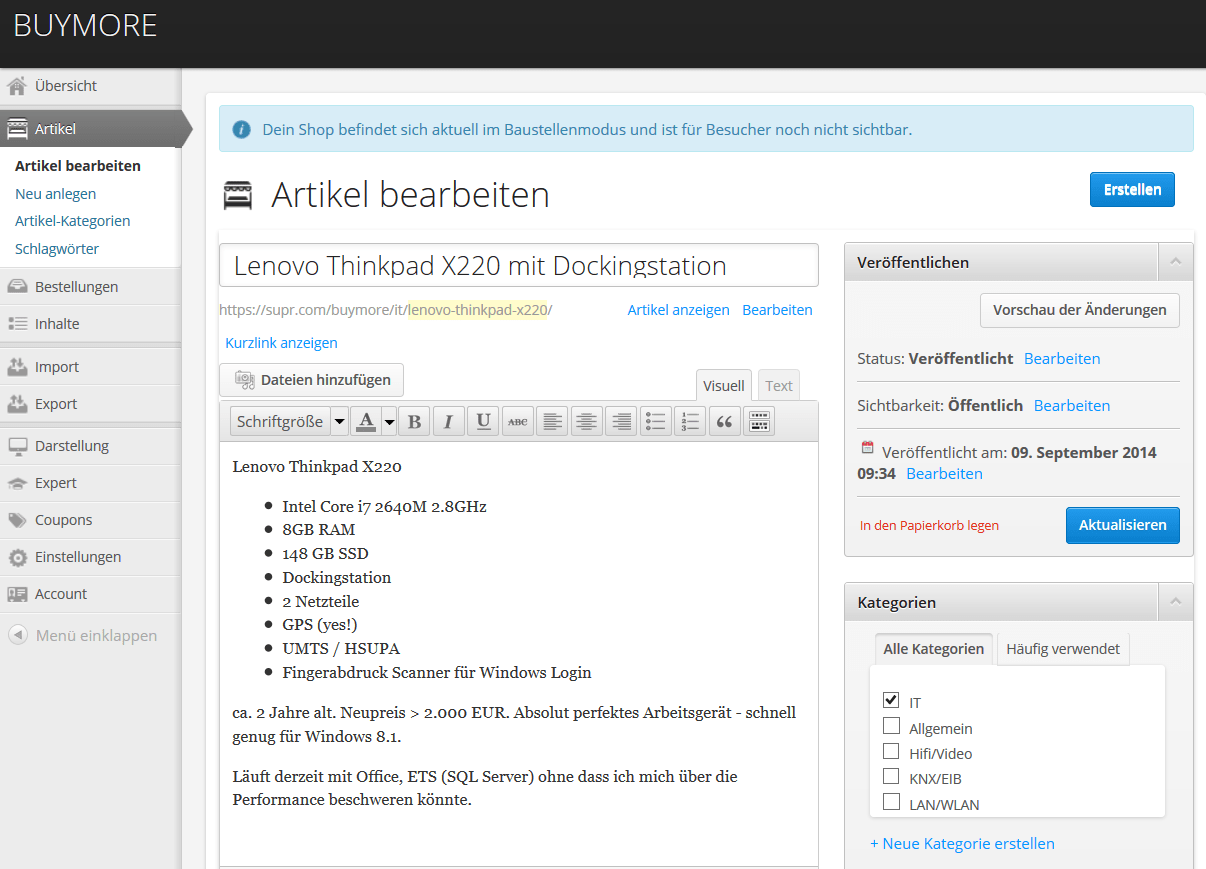Insert a bulleted list
Image resolution: width=1206 pixels, height=869 pixels.
point(655,422)
